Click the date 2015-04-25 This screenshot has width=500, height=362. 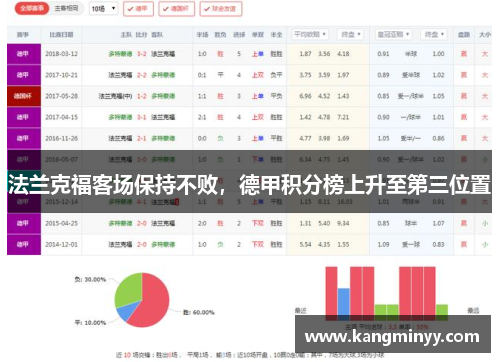coord(61,223)
